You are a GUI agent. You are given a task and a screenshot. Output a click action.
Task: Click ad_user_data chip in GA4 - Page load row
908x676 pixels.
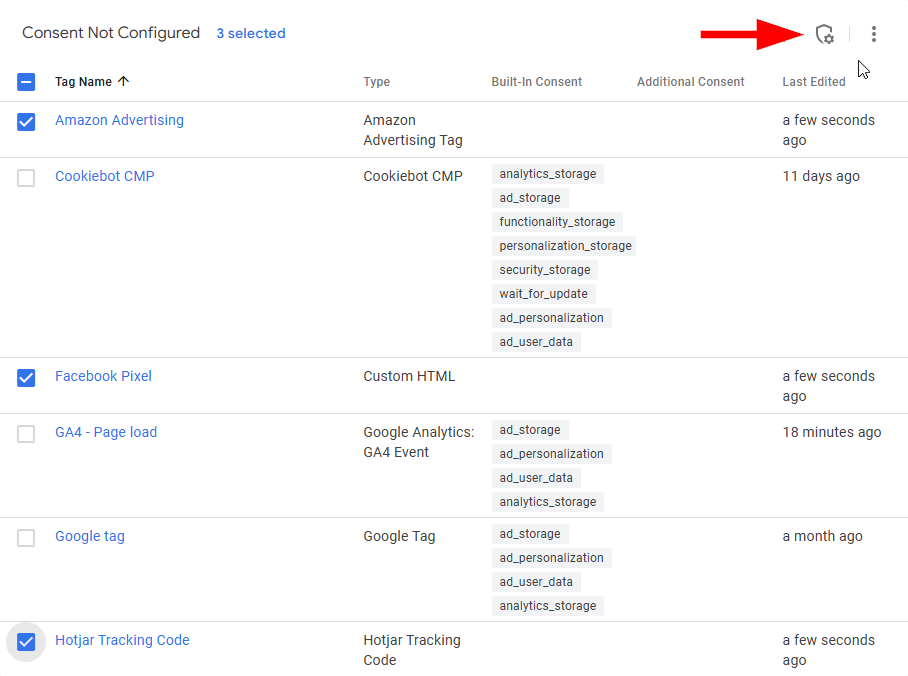(536, 478)
